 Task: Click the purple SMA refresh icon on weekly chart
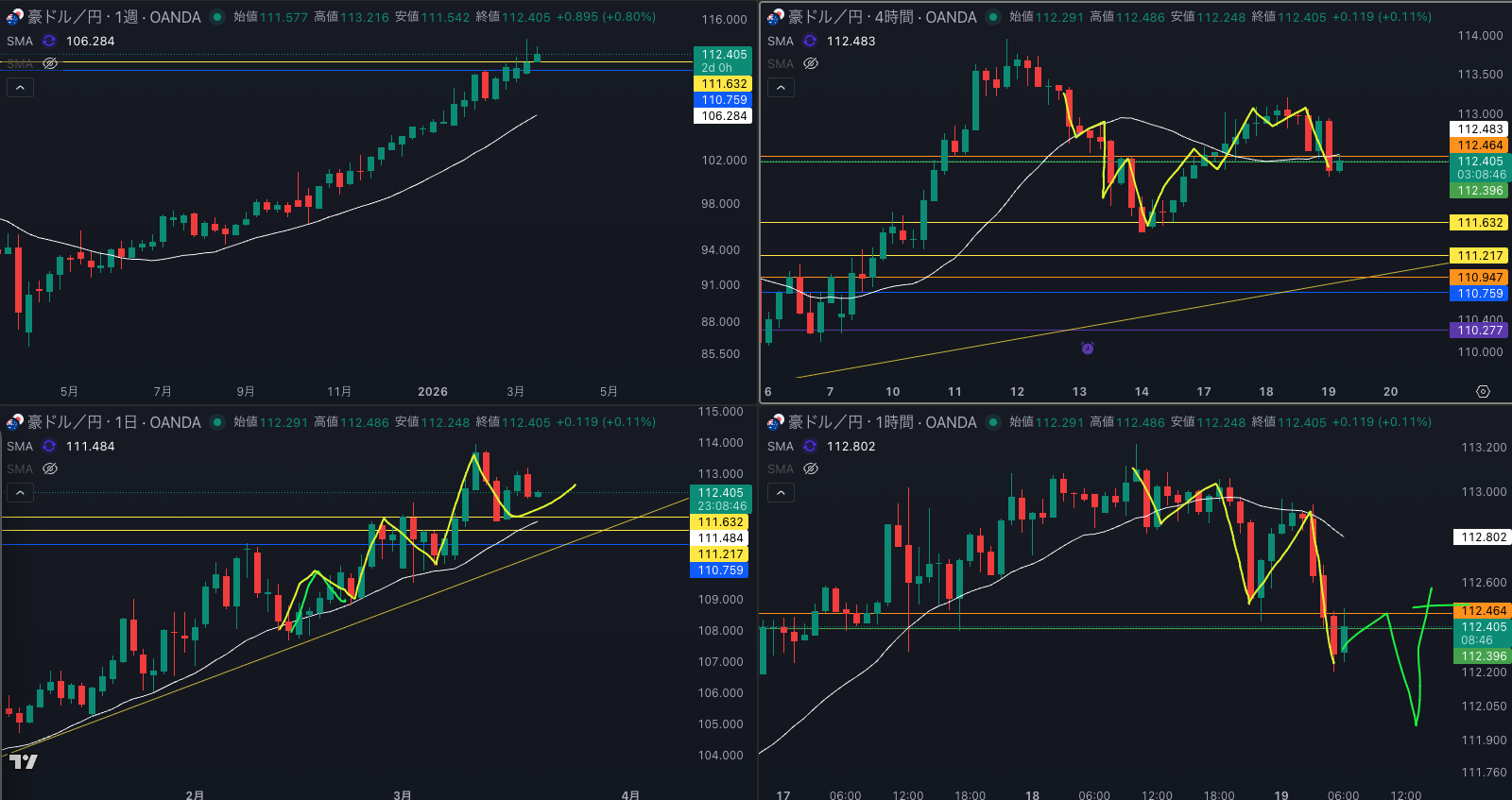click(x=49, y=41)
